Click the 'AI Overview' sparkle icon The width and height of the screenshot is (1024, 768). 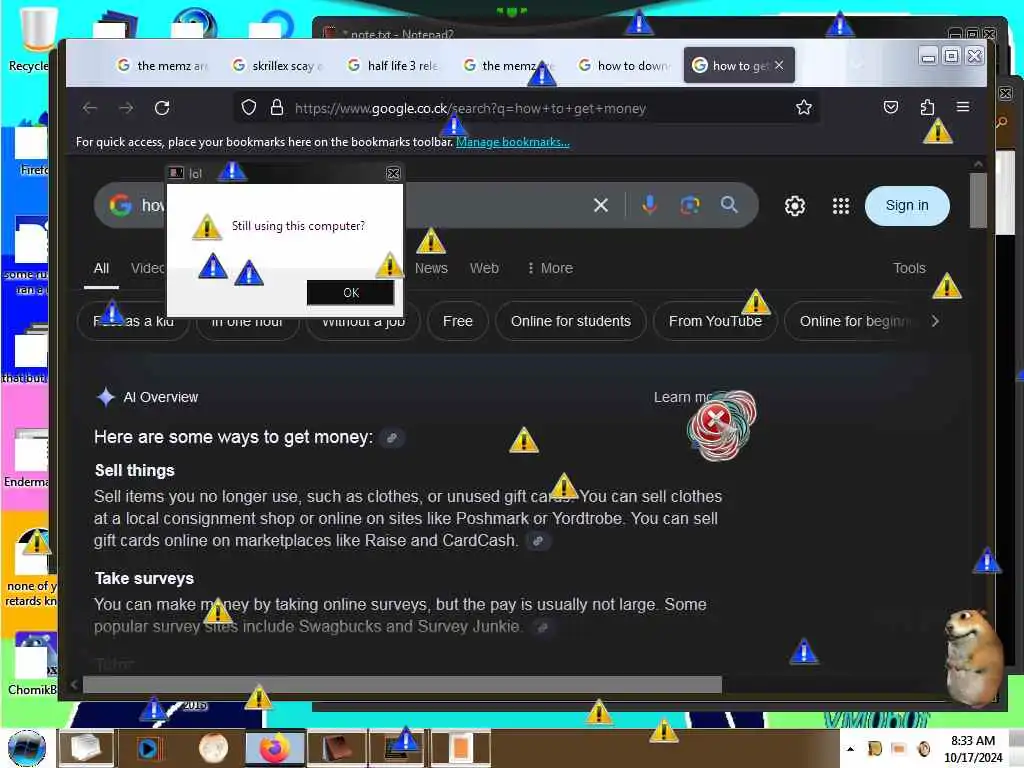click(105, 397)
